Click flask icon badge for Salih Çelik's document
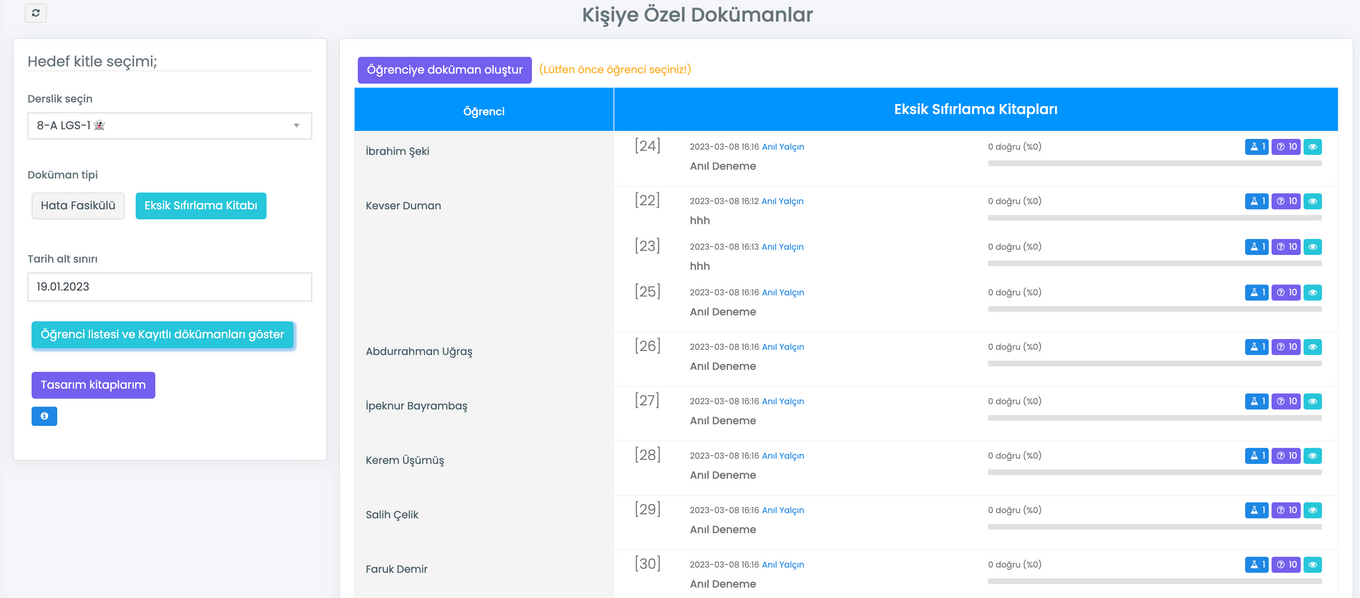 (1256, 510)
